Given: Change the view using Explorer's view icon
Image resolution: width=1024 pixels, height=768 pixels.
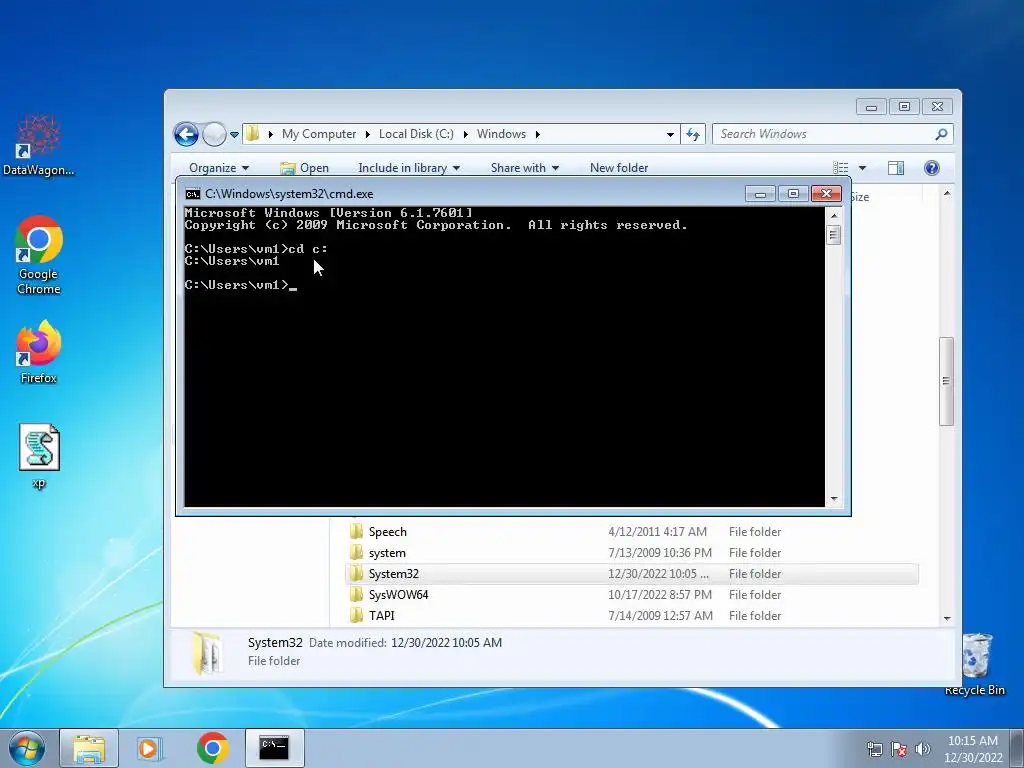Looking at the screenshot, I should 841,168.
